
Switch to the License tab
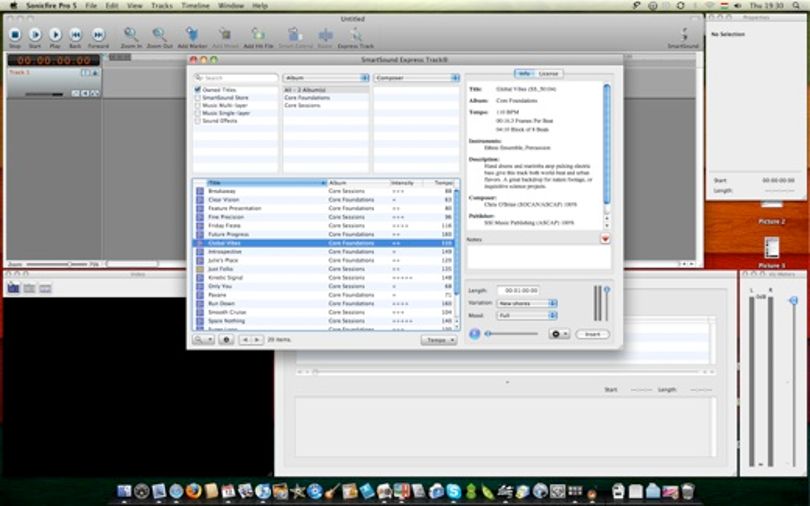pos(548,73)
